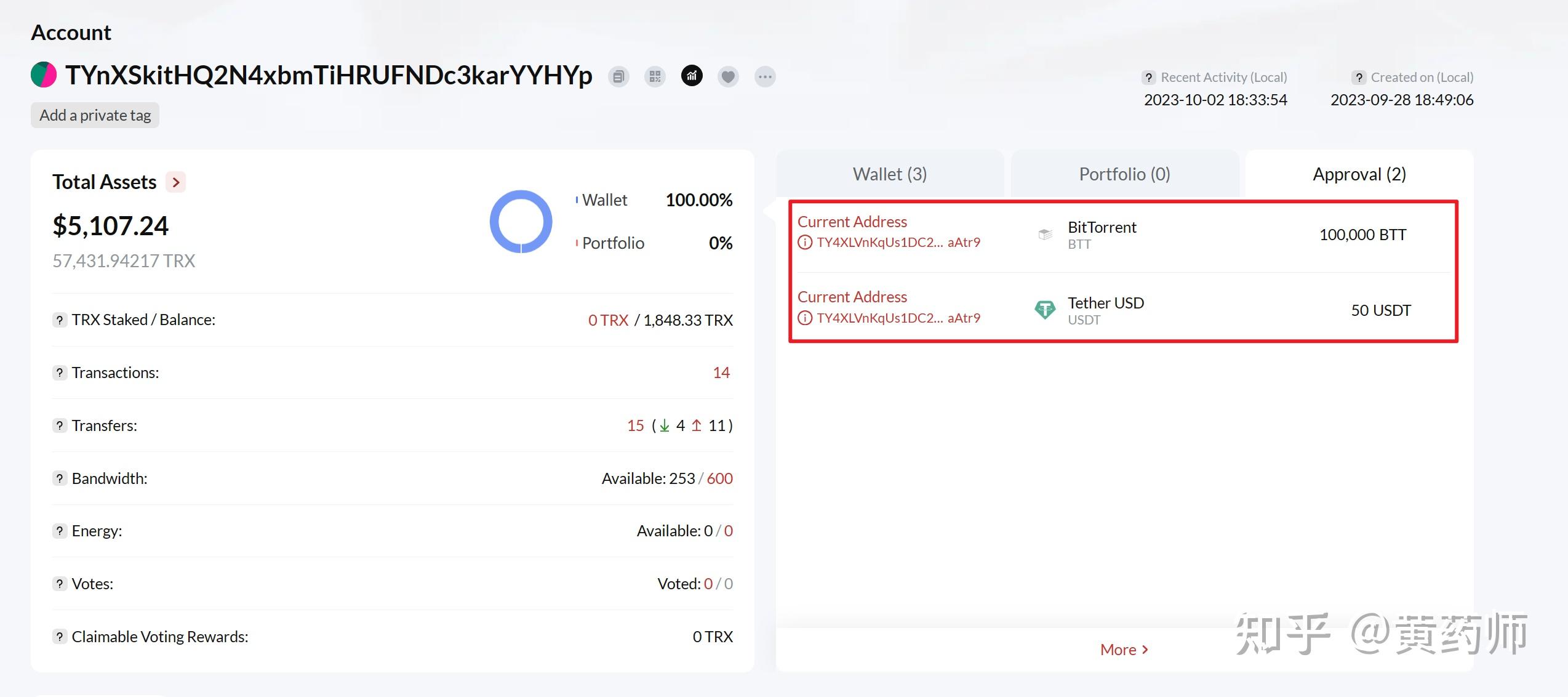The height and width of the screenshot is (697, 1568).
Task: Click the Tether USD token logo
Action: coord(1045,310)
